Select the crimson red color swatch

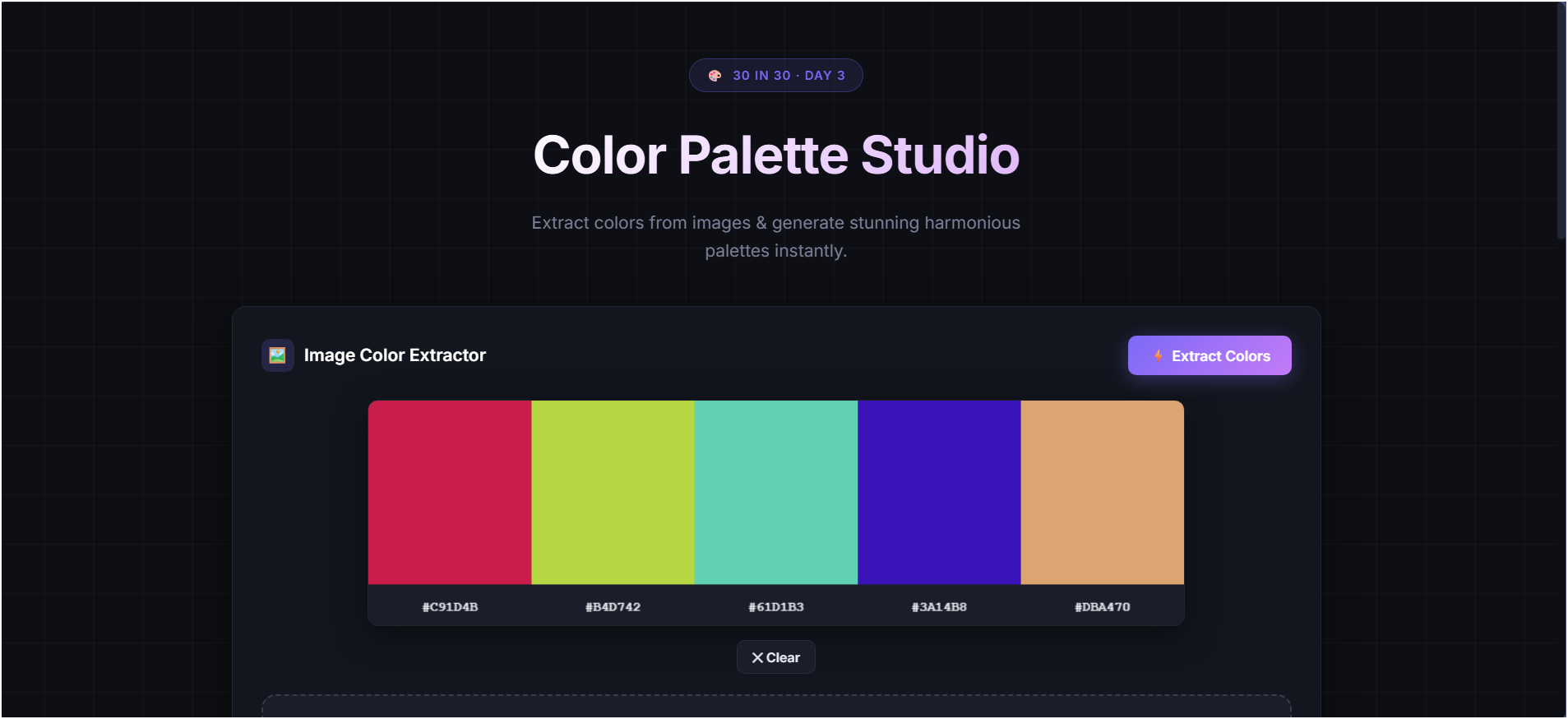pos(450,493)
